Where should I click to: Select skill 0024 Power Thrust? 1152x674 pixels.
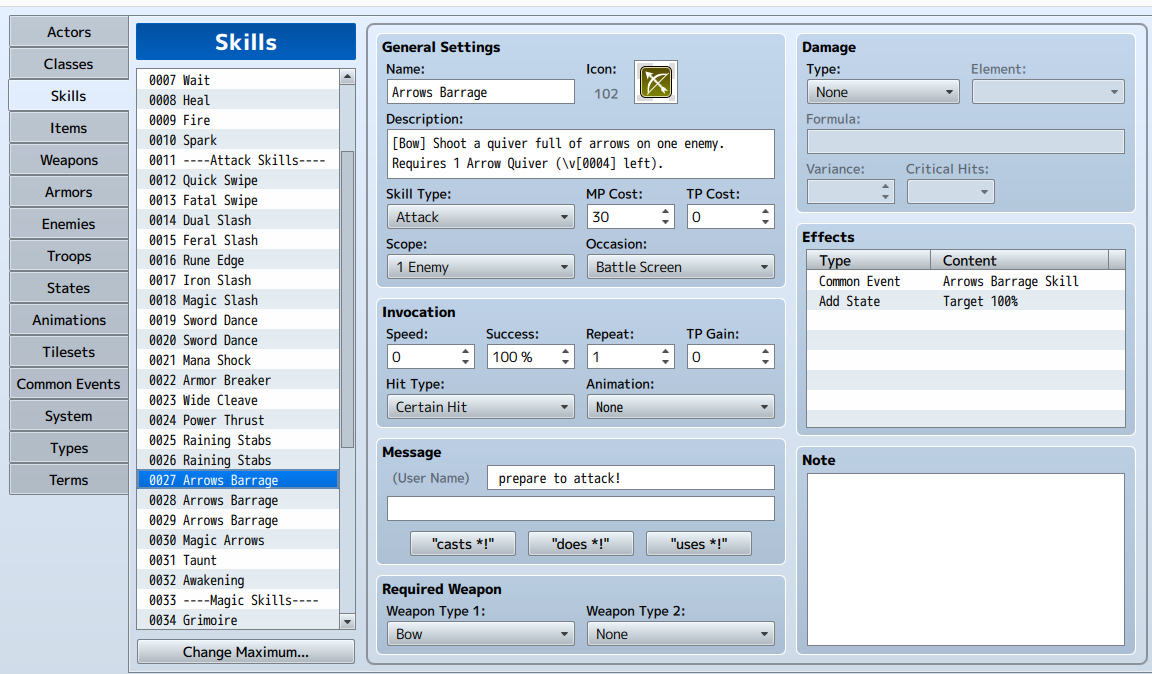[238, 420]
